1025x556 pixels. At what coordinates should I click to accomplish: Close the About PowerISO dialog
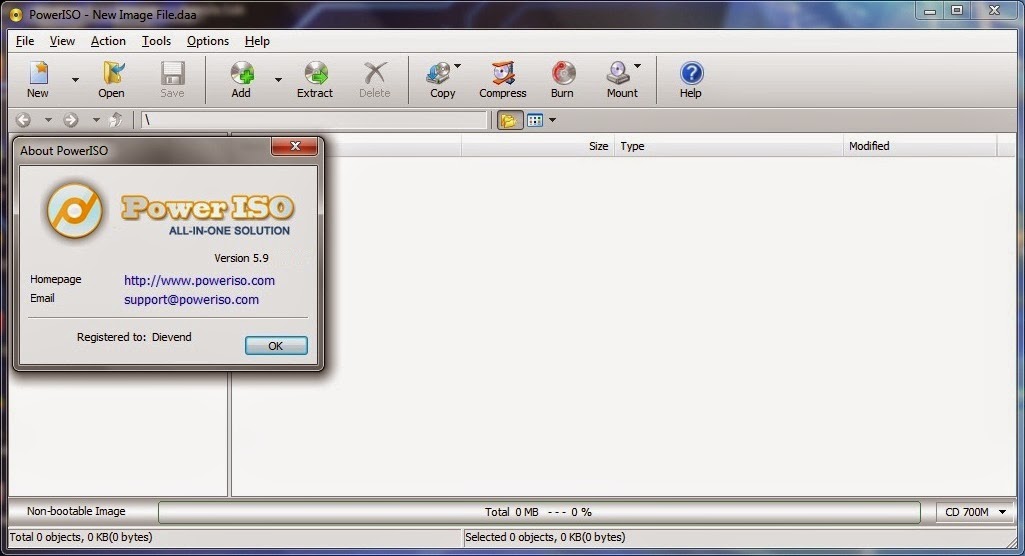click(x=295, y=146)
